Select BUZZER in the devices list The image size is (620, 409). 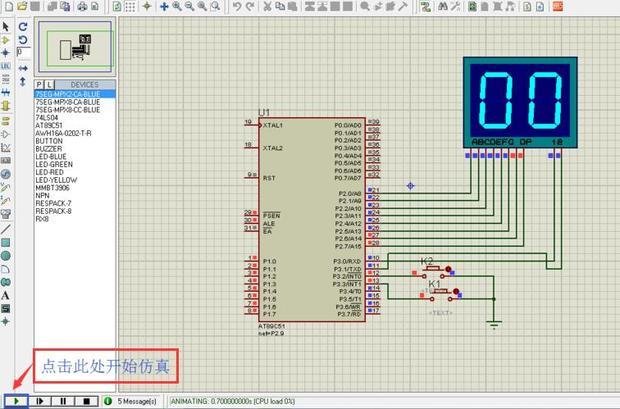48,148
